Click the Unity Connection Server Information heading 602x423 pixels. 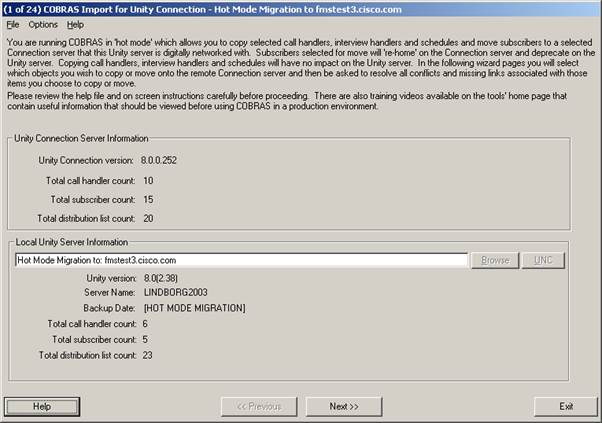click(81, 139)
